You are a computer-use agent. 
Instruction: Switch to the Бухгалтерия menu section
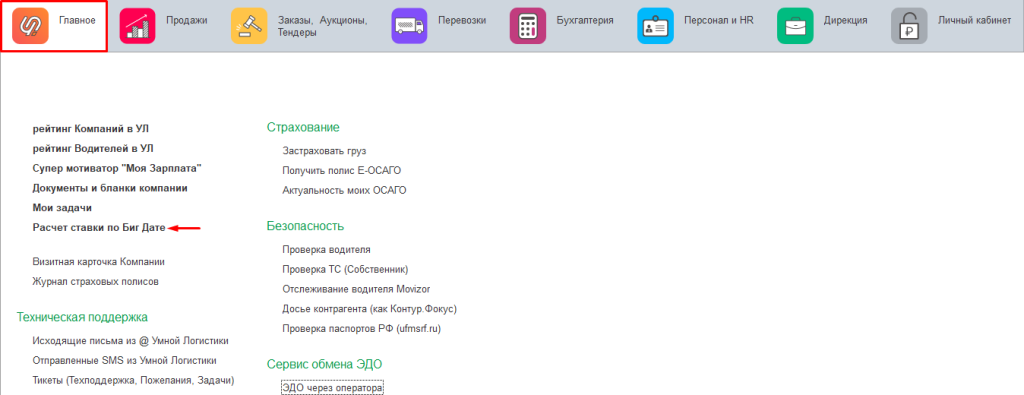point(584,20)
